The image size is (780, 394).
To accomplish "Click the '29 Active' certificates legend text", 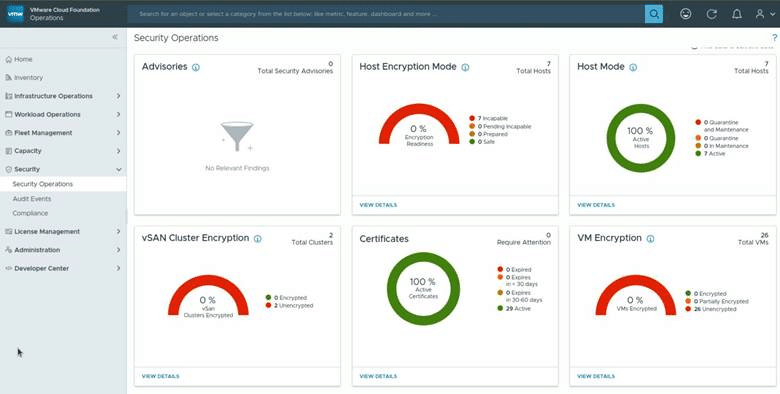I will 518,308.
